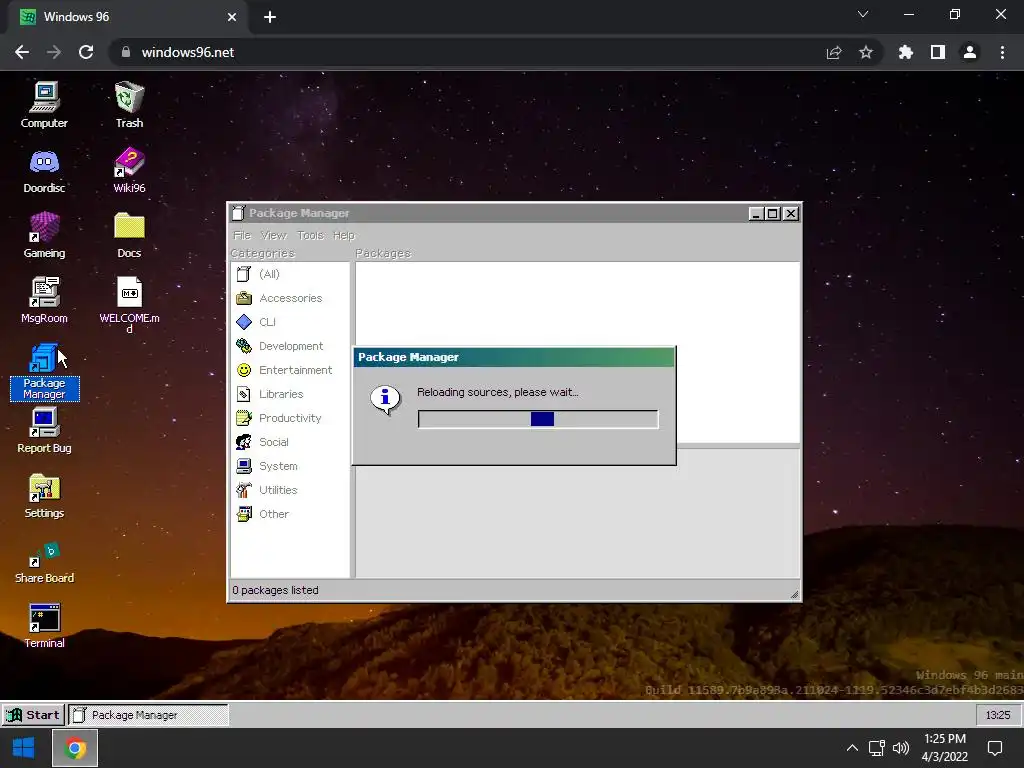Click the Windows 96 clock showing 13:25
Image resolution: width=1024 pixels, height=768 pixels.
(x=998, y=715)
